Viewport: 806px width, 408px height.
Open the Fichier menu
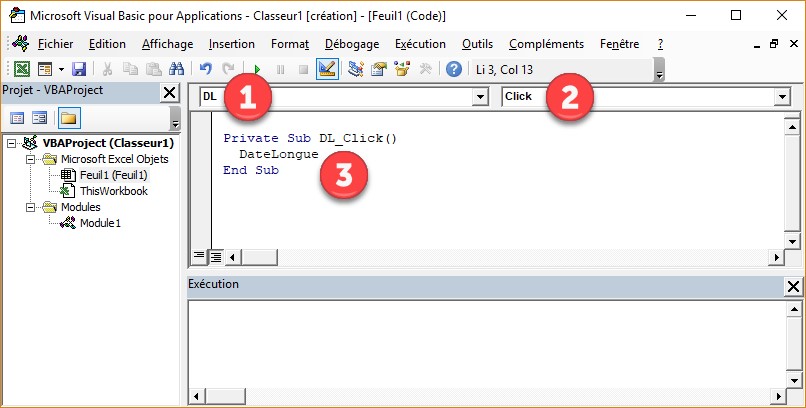(56, 44)
